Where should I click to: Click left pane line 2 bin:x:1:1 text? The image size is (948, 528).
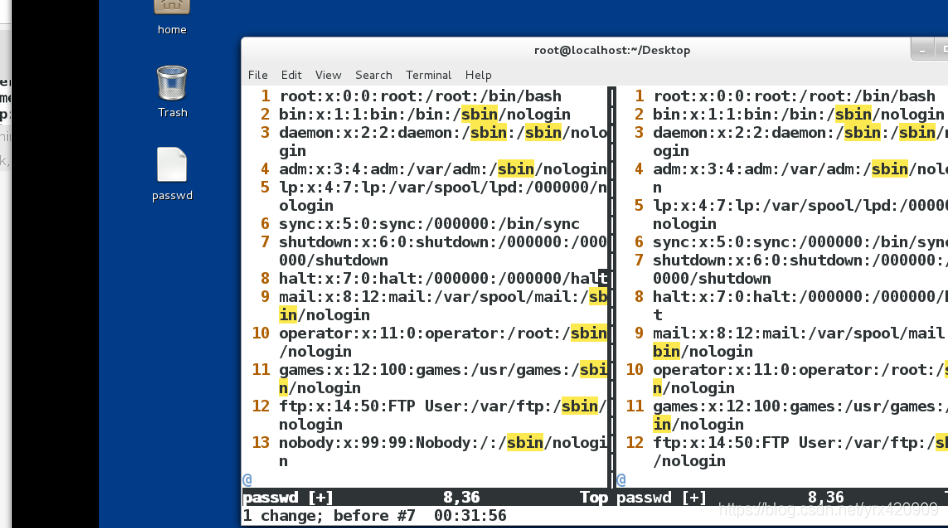[424, 114]
